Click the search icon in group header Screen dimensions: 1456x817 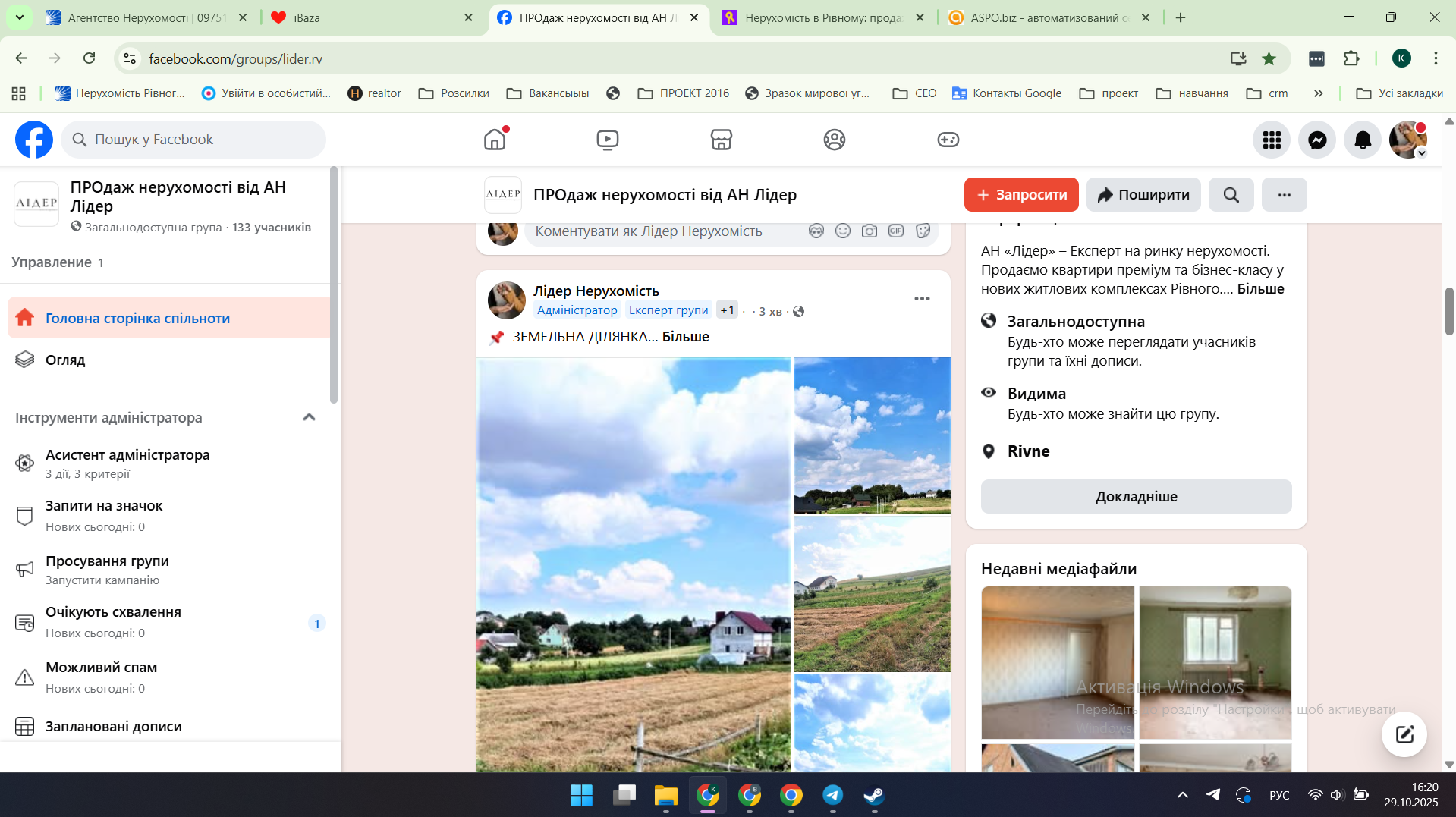pos(1231,195)
